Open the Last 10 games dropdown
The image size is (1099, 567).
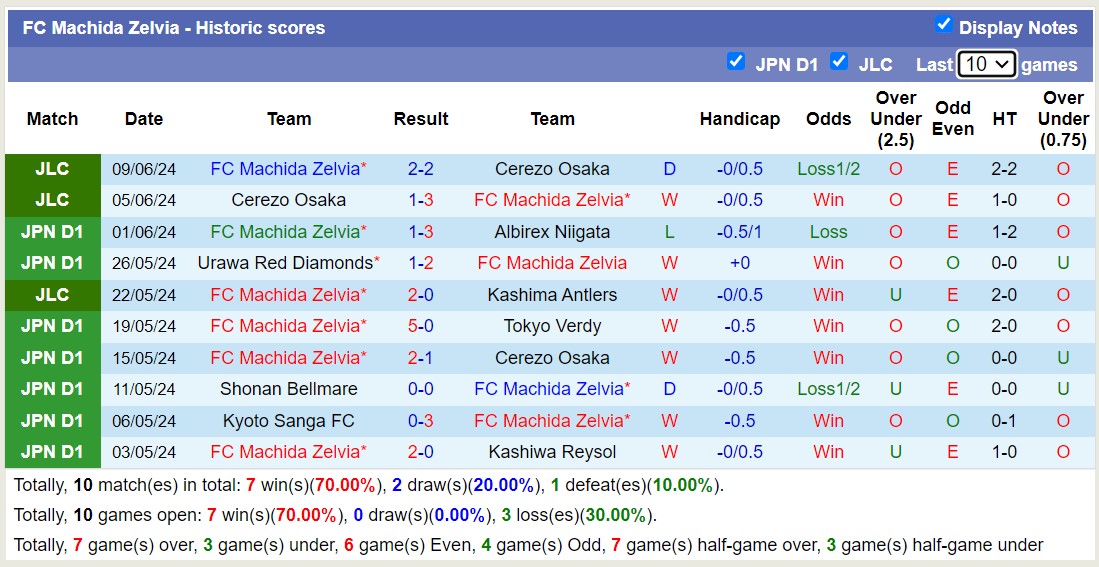986,64
